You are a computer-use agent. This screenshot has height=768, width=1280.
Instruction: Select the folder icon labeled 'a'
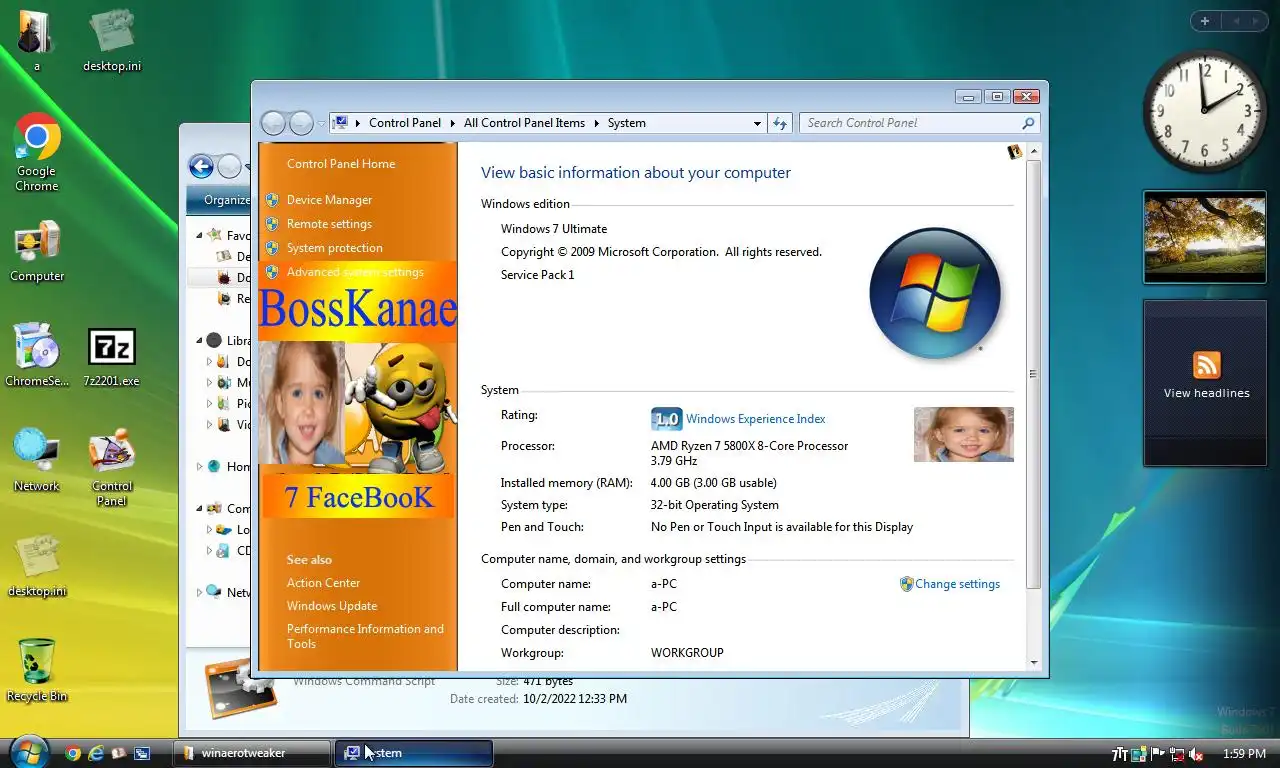pyautogui.click(x=37, y=40)
